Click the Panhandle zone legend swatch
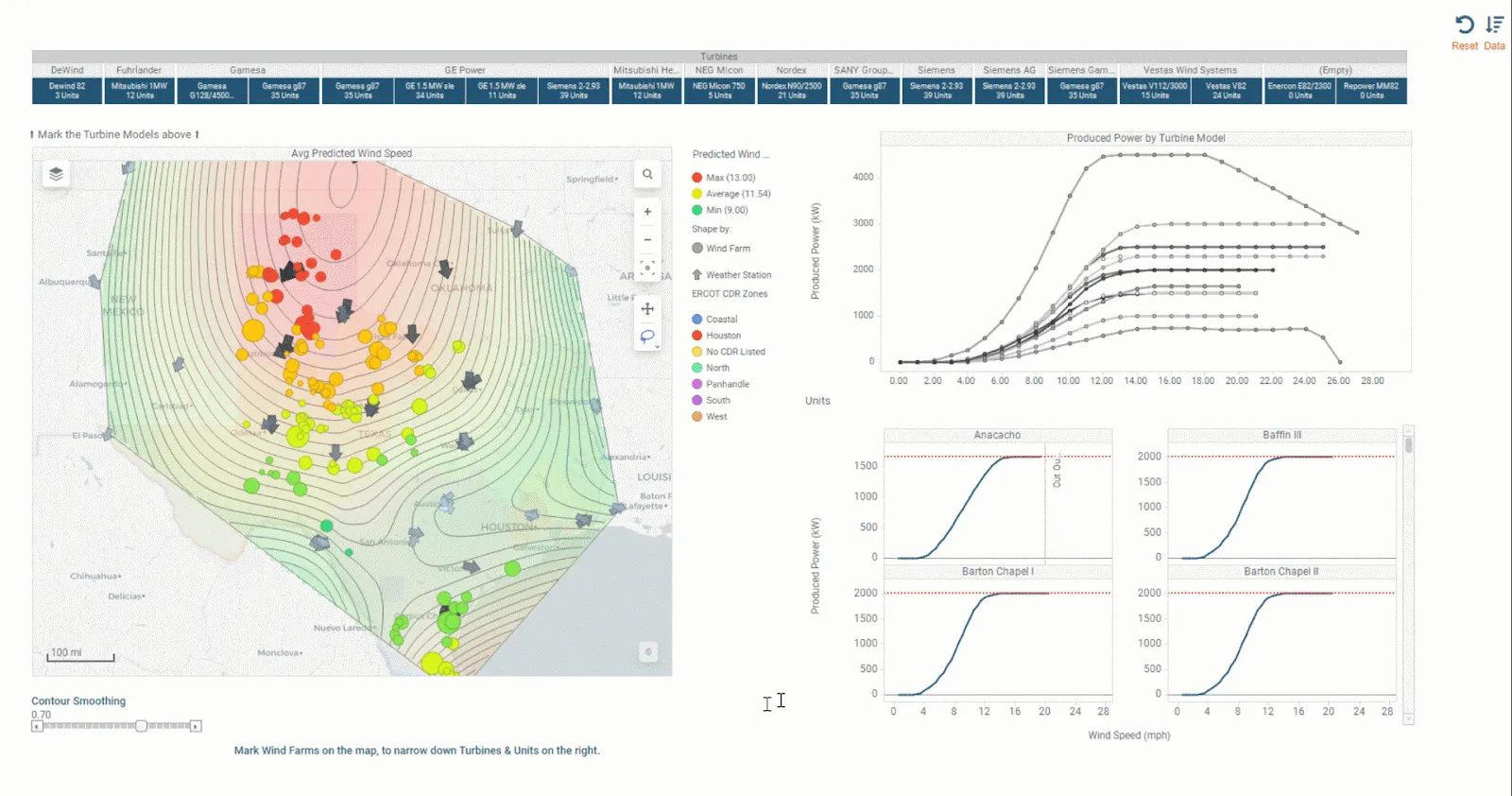 [696, 384]
